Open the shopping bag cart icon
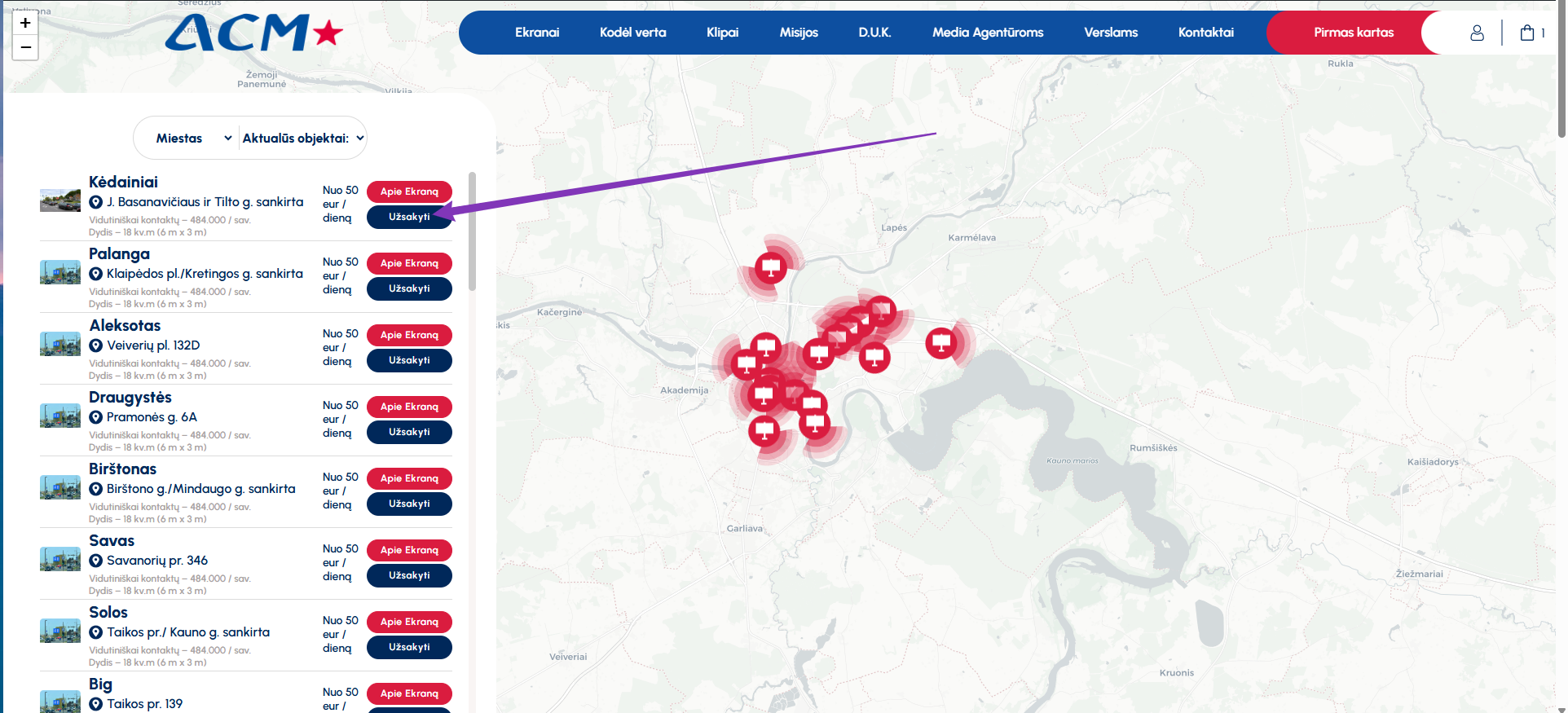 point(1526,33)
